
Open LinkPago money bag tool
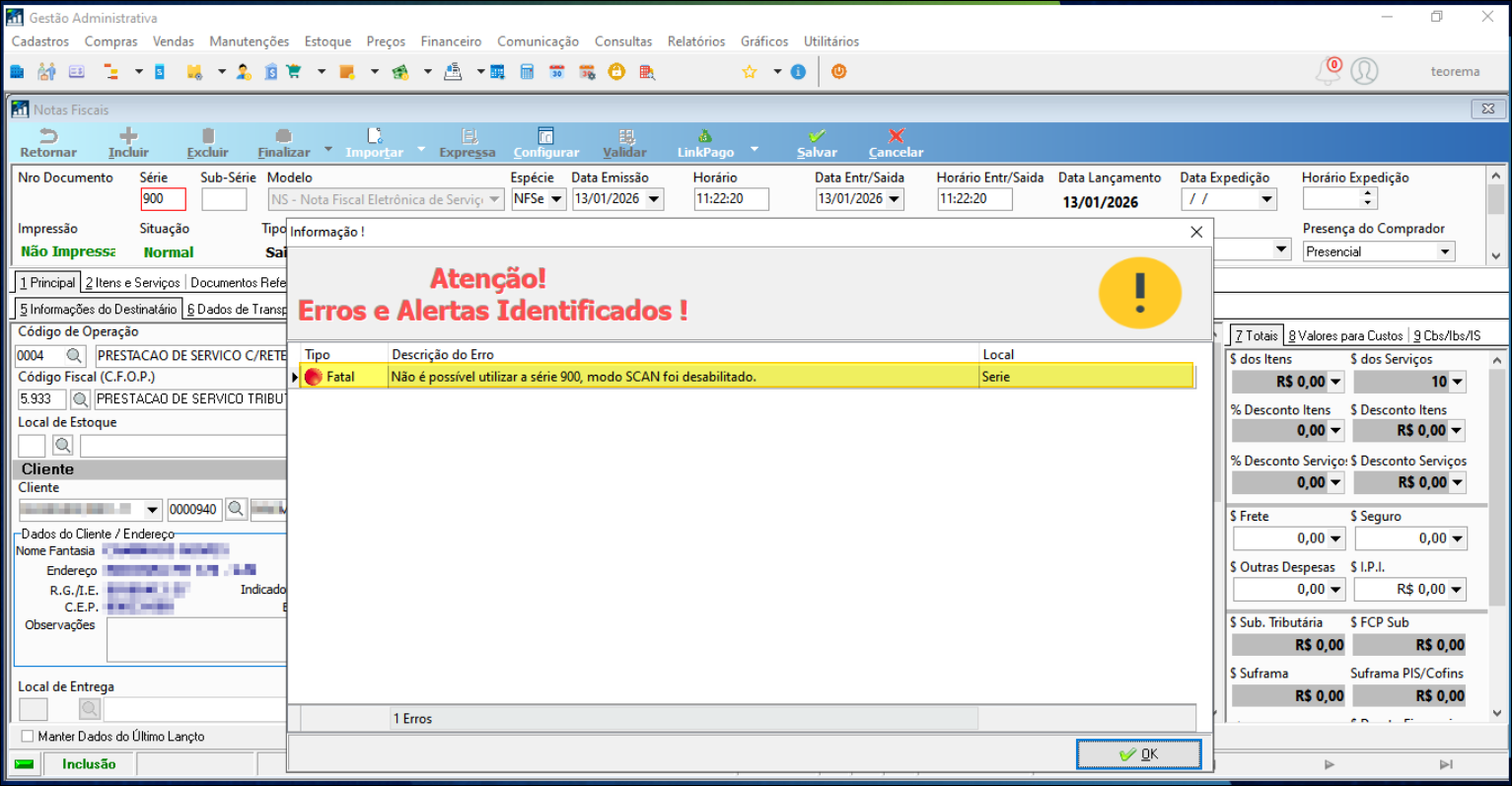point(704,137)
